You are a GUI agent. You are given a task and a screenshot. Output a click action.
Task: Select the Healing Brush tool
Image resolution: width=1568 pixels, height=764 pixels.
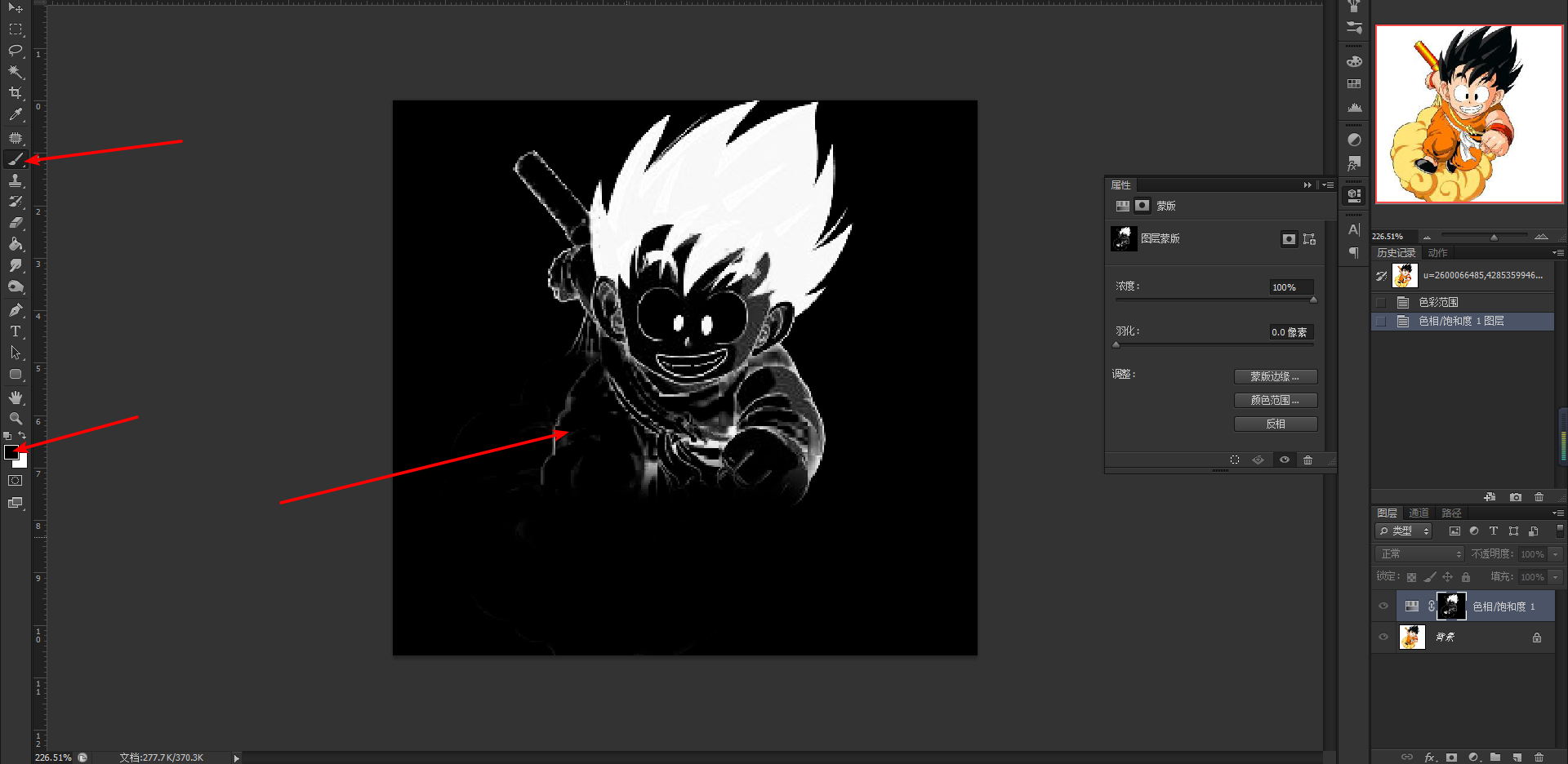pos(16,138)
